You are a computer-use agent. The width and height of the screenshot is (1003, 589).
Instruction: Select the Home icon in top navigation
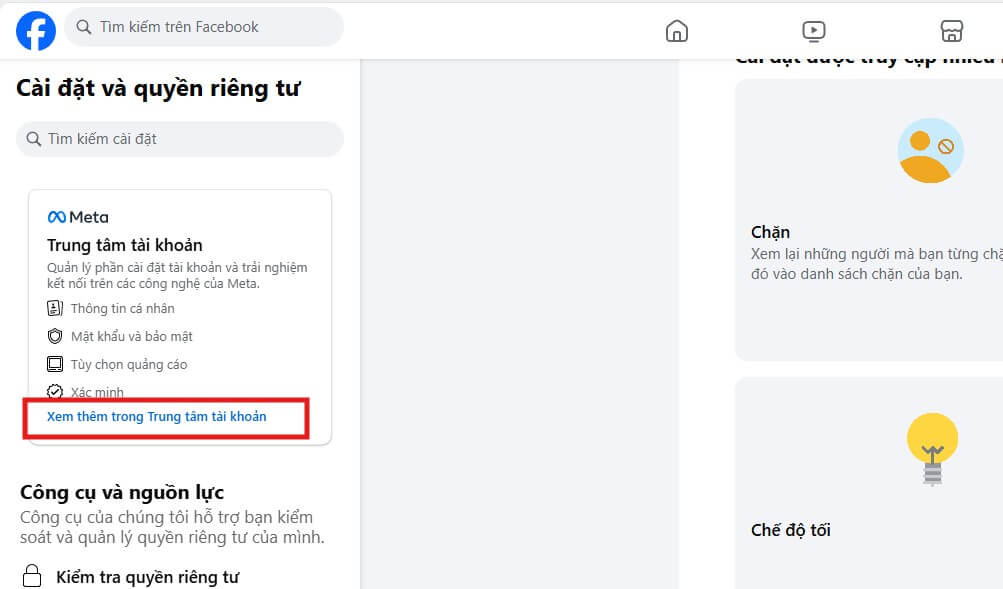[x=676, y=31]
